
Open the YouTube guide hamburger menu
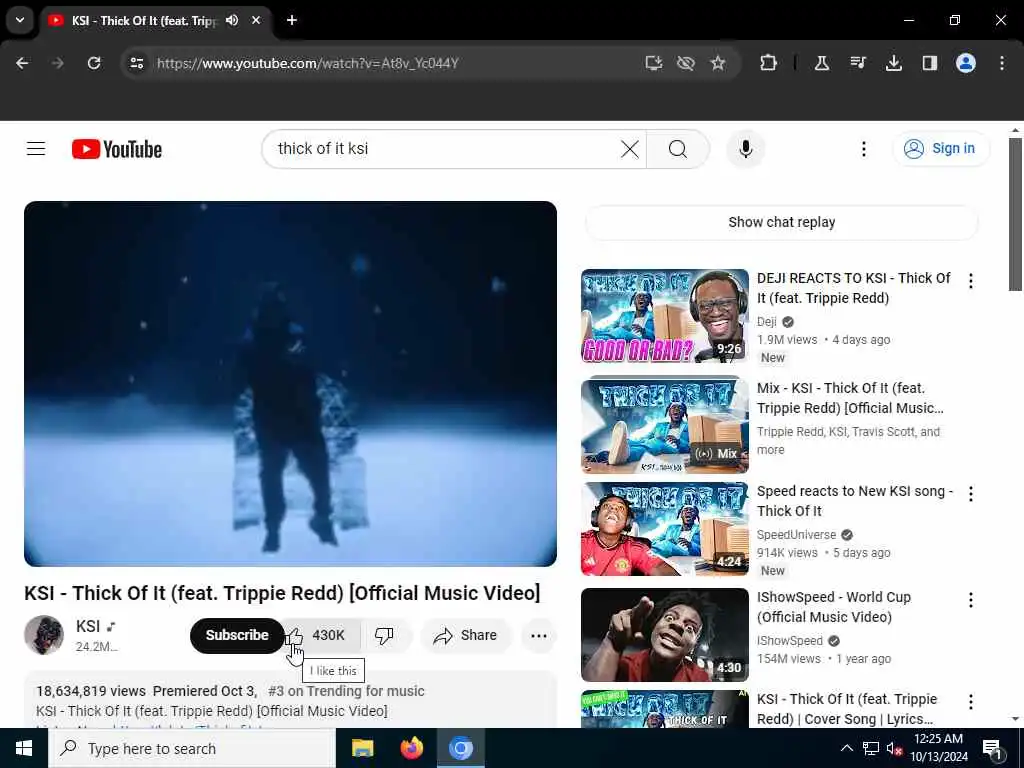(x=36, y=149)
